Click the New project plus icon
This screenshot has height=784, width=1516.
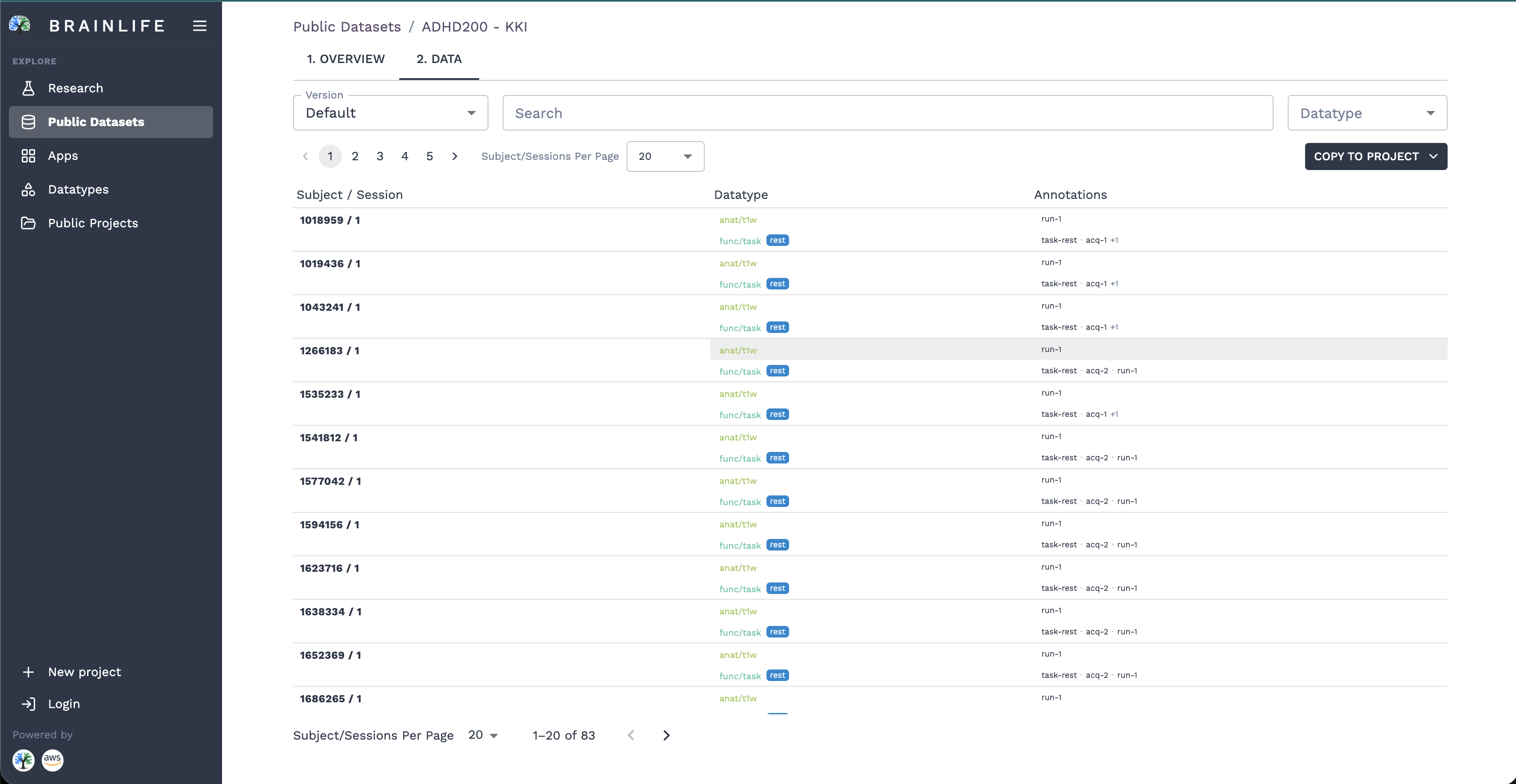pos(28,672)
